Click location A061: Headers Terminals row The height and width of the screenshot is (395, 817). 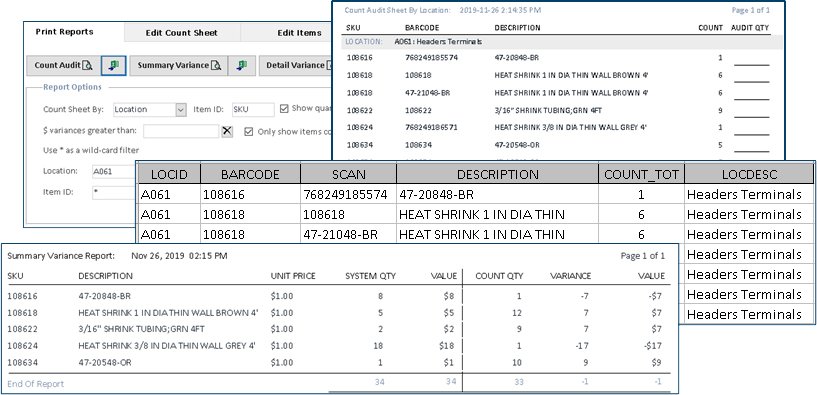click(562, 42)
